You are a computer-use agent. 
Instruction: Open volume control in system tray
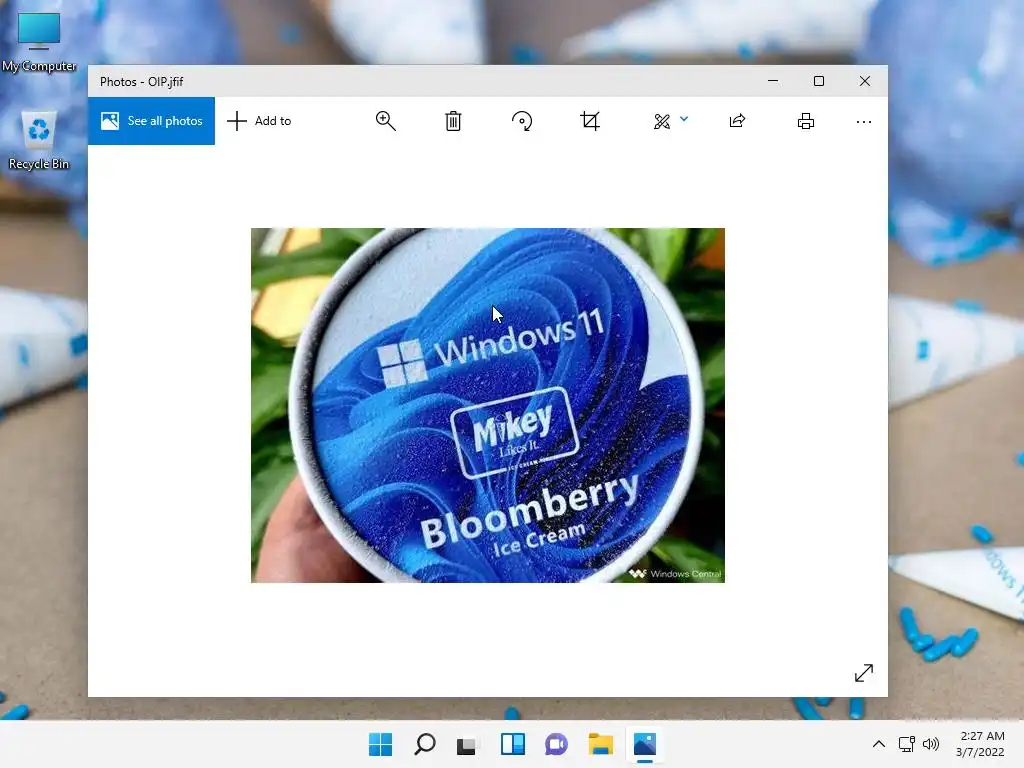pos(931,744)
